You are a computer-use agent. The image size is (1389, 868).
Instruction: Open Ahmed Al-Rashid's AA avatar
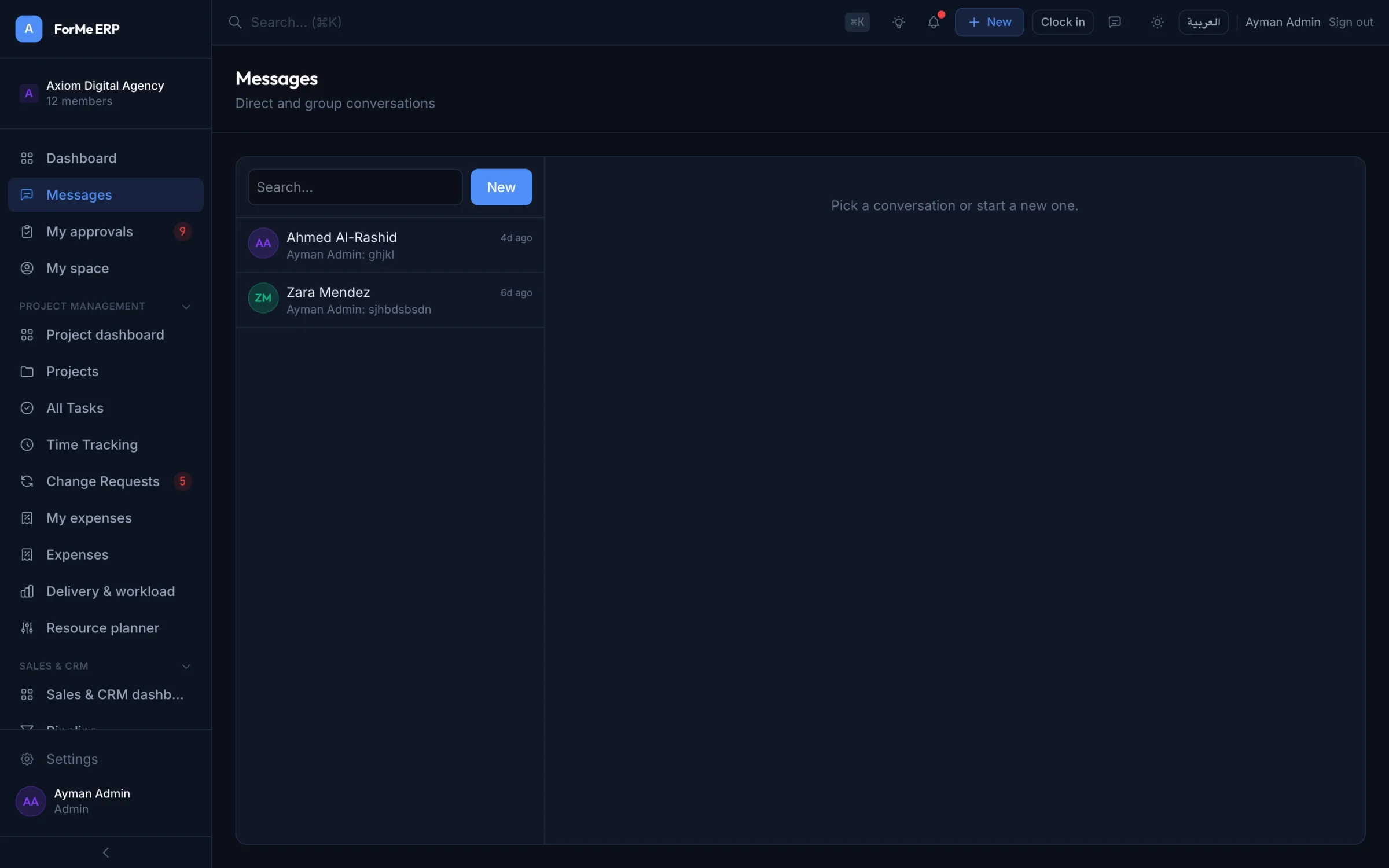[263, 243]
